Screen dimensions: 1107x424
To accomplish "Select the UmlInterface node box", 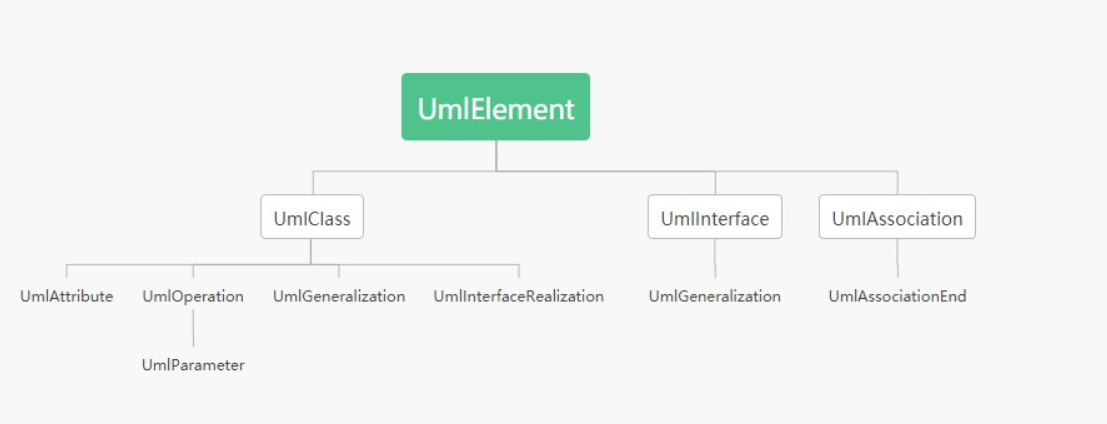I will click(x=714, y=218).
